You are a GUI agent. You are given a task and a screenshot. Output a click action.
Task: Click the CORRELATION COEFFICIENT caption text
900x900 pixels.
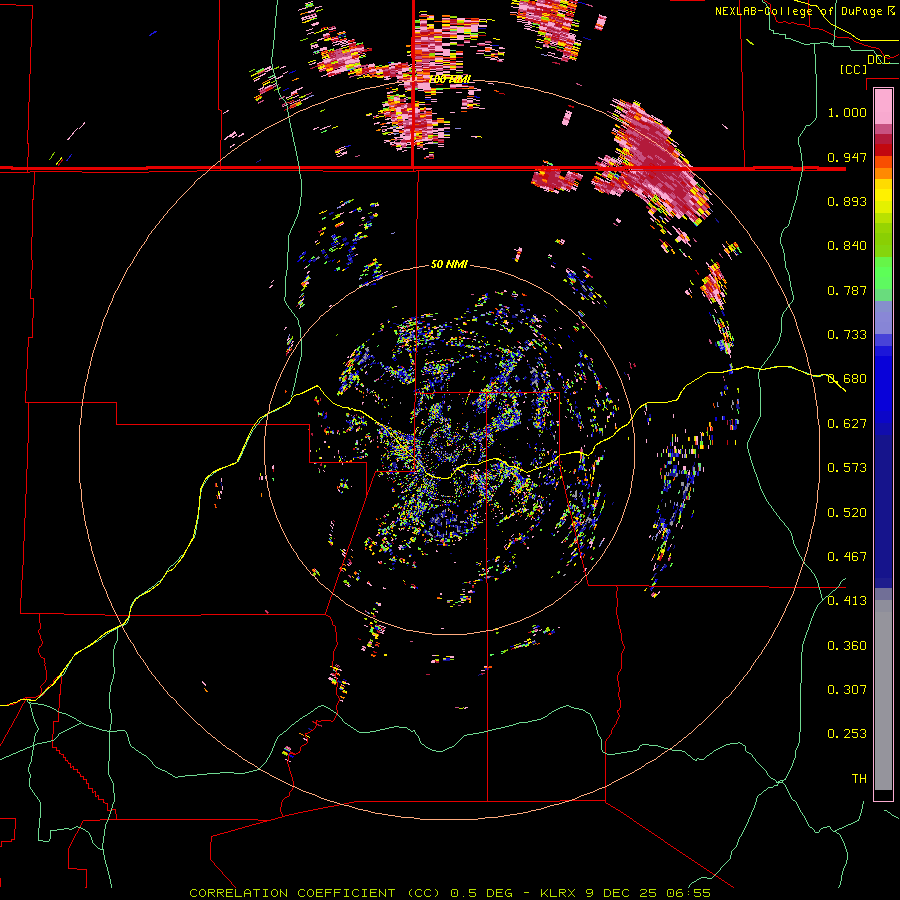292,893
